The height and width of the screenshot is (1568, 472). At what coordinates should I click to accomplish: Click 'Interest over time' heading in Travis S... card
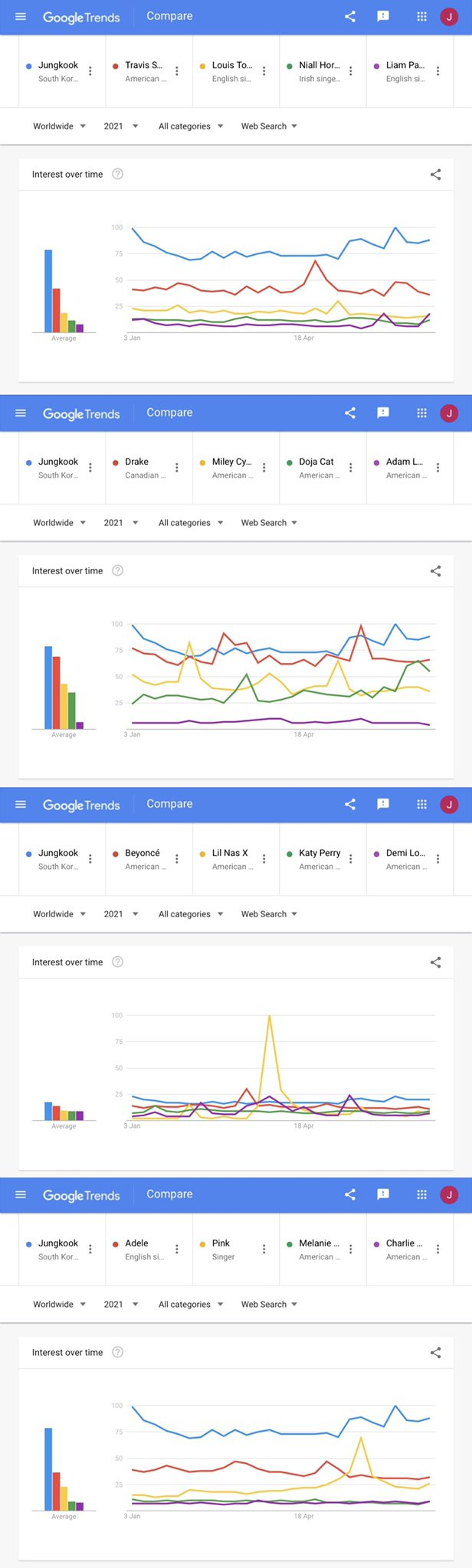coord(67,175)
